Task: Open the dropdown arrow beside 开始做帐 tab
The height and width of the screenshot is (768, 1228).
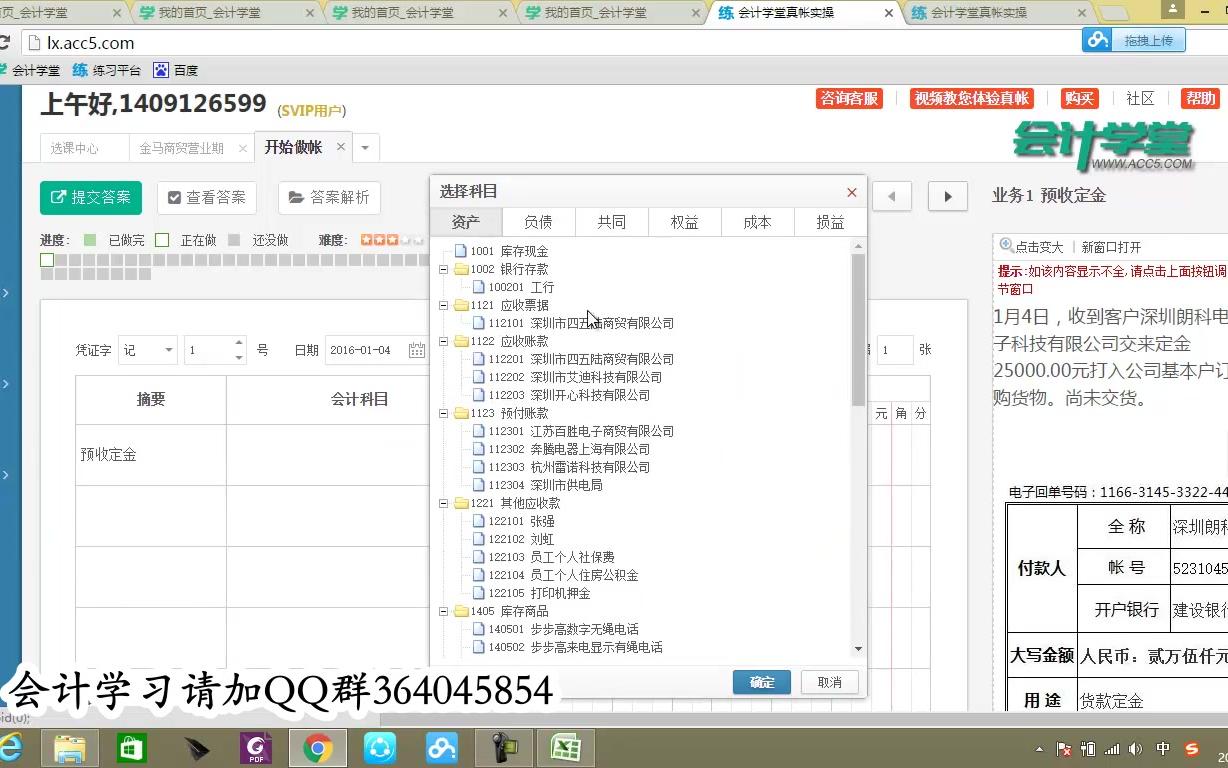Action: pos(366,146)
